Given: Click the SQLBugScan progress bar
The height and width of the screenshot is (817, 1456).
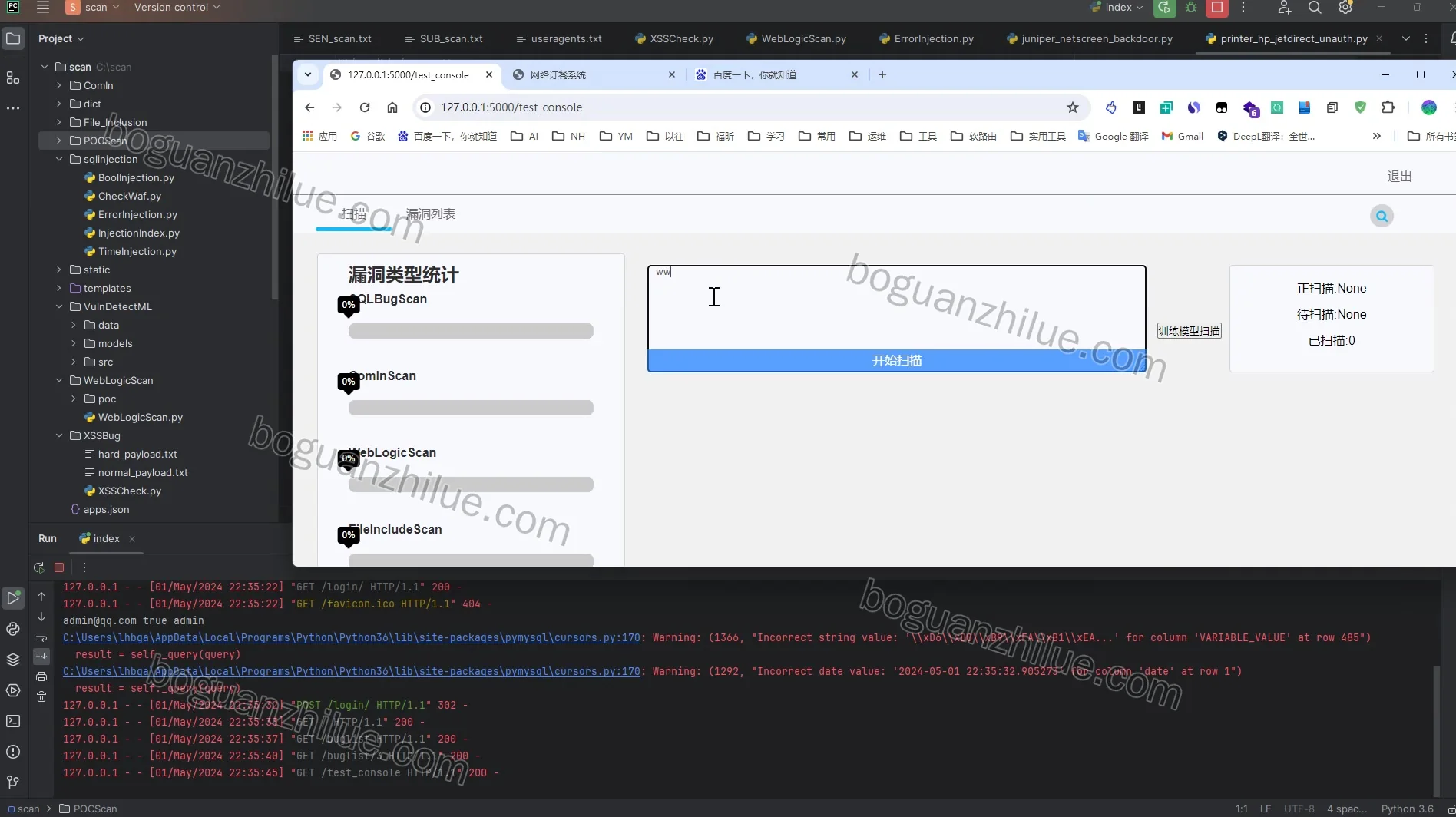Looking at the screenshot, I should click(x=471, y=331).
